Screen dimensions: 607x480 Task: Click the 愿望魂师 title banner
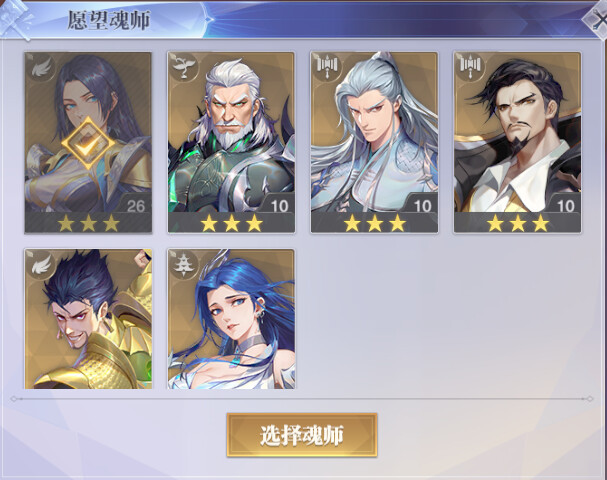pyautogui.click(x=109, y=20)
